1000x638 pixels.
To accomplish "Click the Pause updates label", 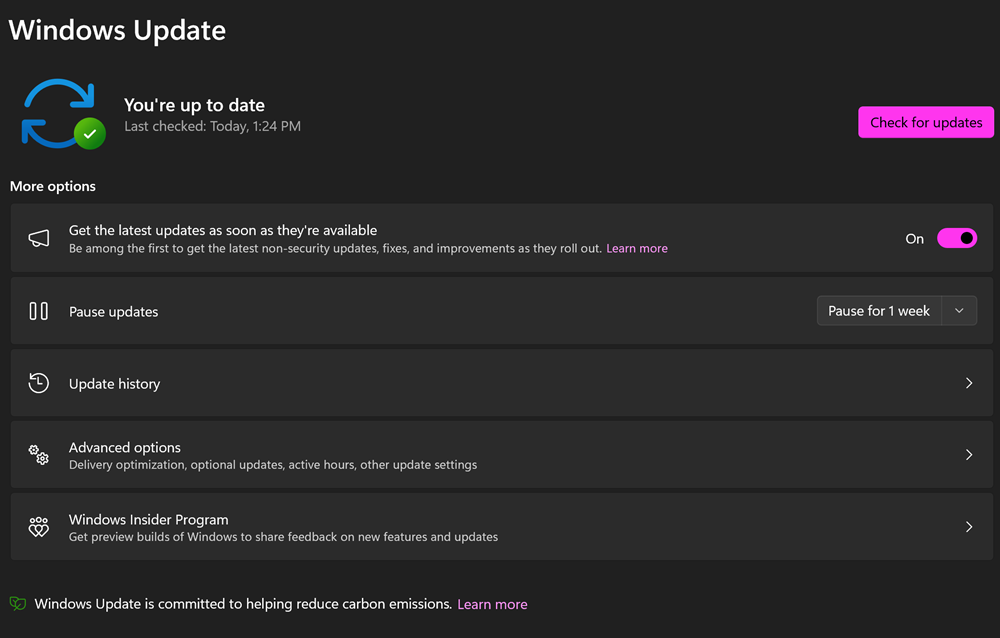I will [114, 311].
